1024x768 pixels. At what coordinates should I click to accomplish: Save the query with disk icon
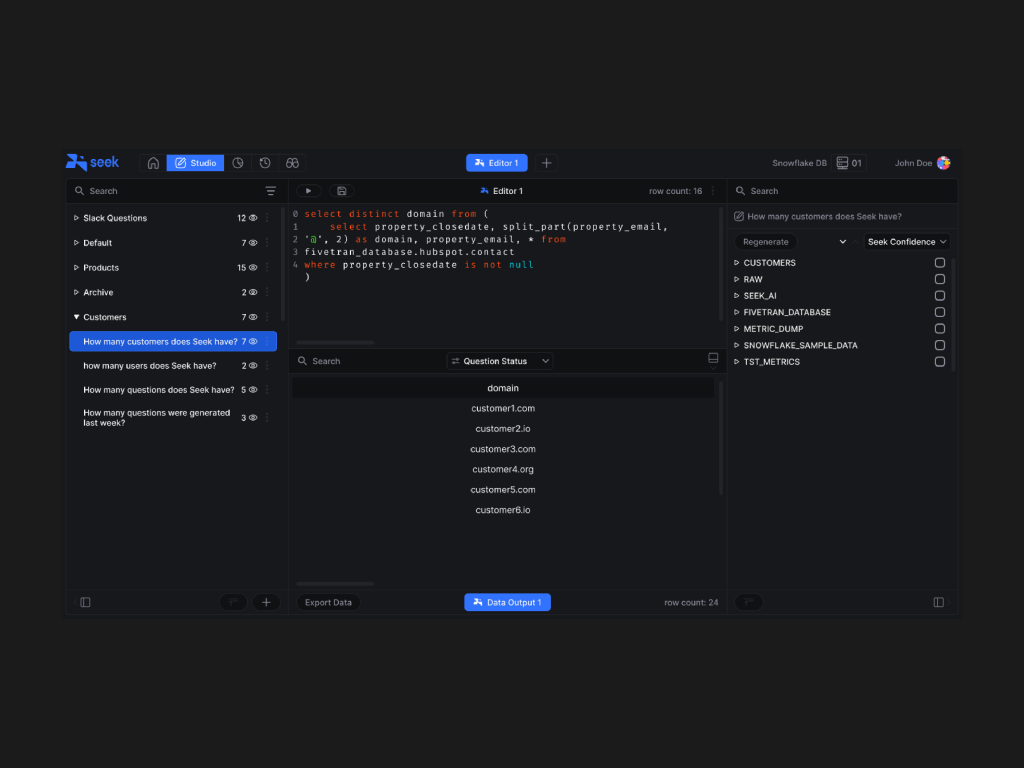tap(342, 191)
